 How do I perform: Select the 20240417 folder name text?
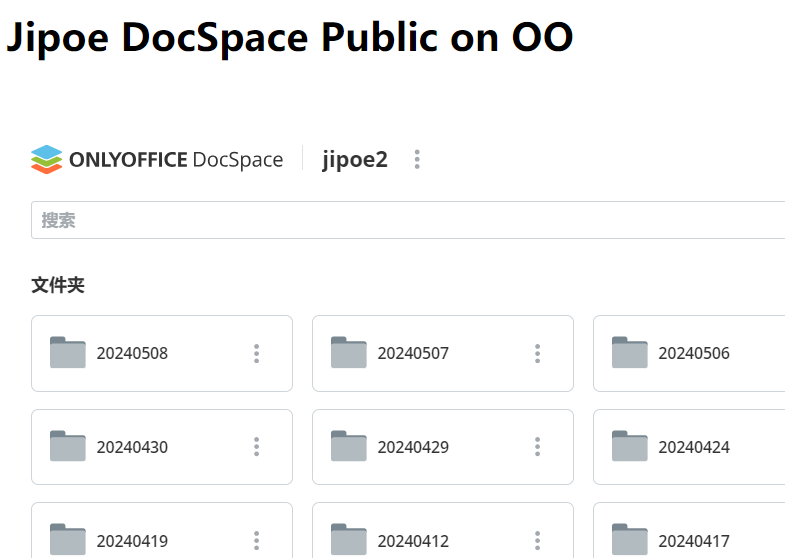tap(694, 541)
